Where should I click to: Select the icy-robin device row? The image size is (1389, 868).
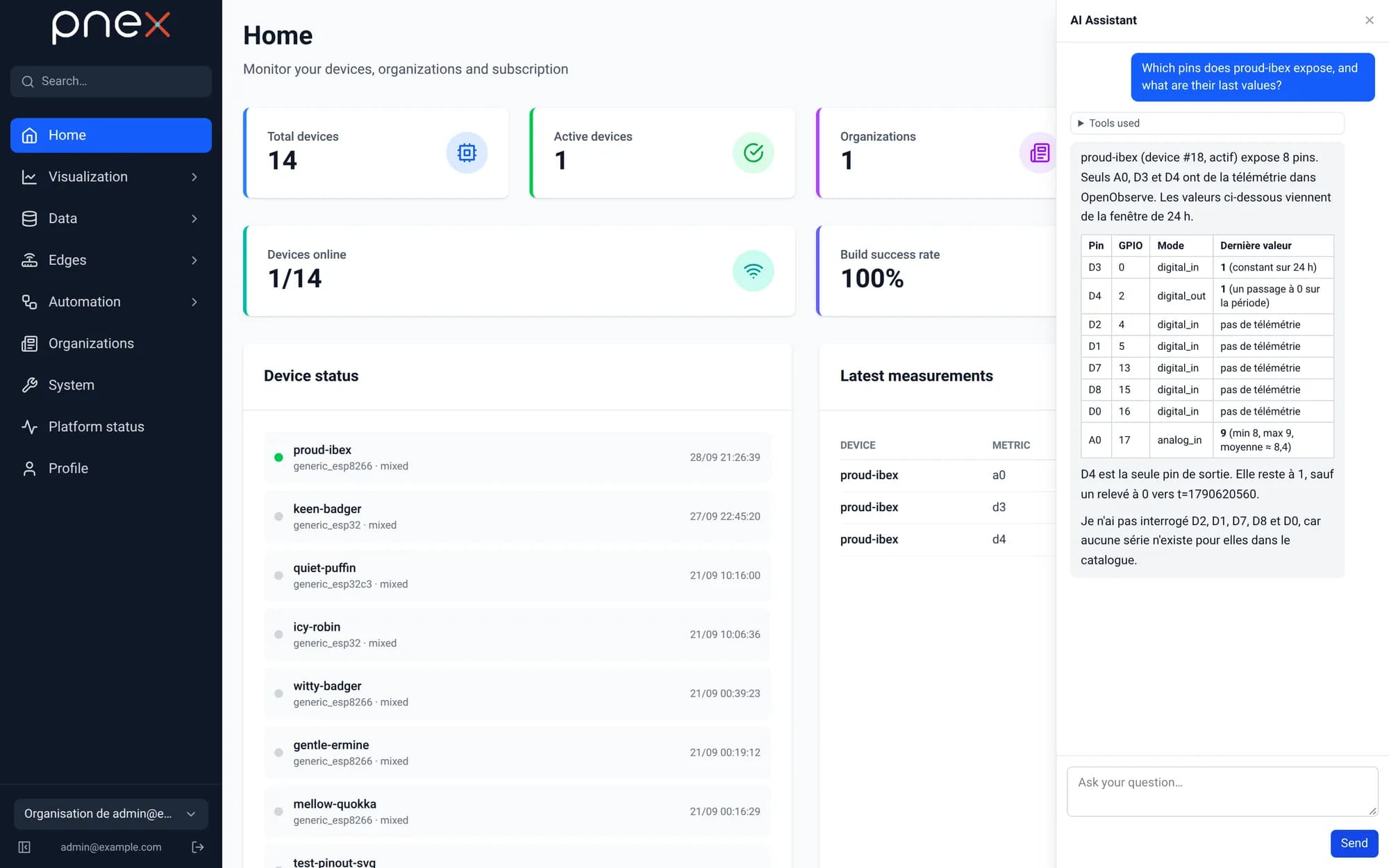(517, 635)
